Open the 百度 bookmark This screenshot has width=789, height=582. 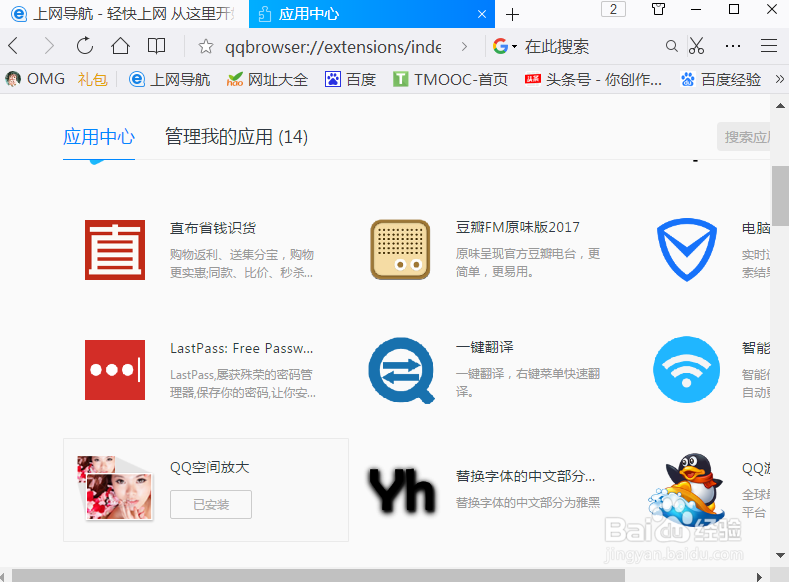[x=350, y=79]
